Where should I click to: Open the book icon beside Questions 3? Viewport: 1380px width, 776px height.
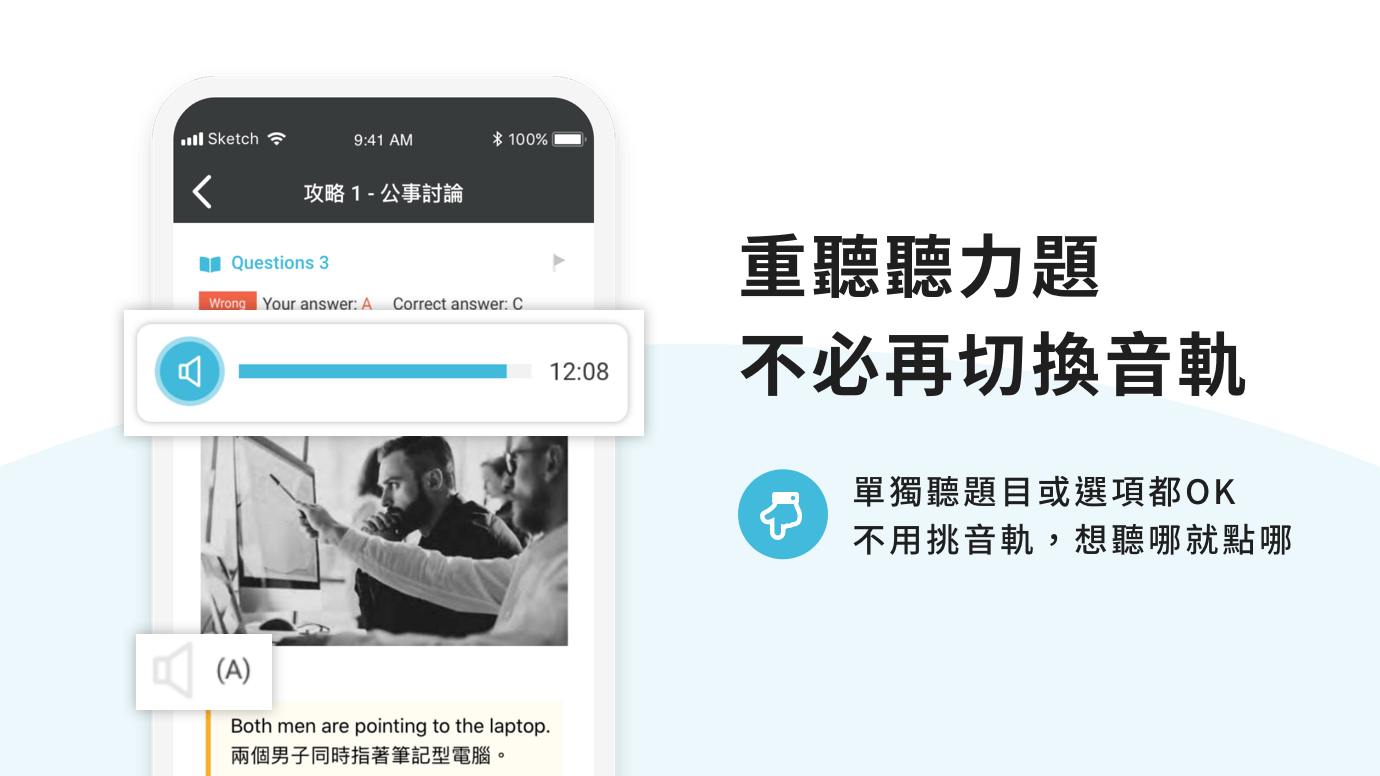point(210,264)
